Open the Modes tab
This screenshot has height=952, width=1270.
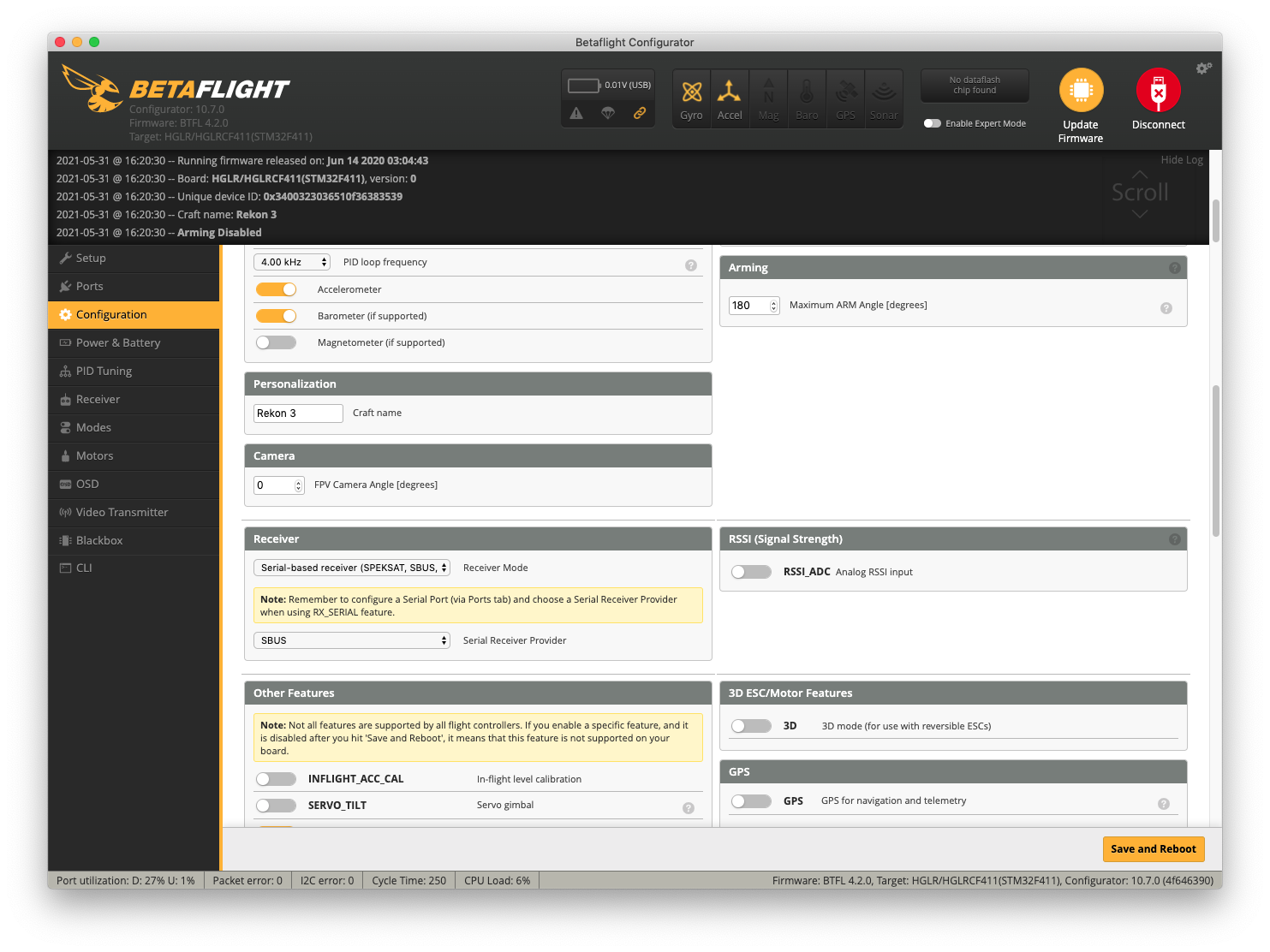(x=134, y=428)
